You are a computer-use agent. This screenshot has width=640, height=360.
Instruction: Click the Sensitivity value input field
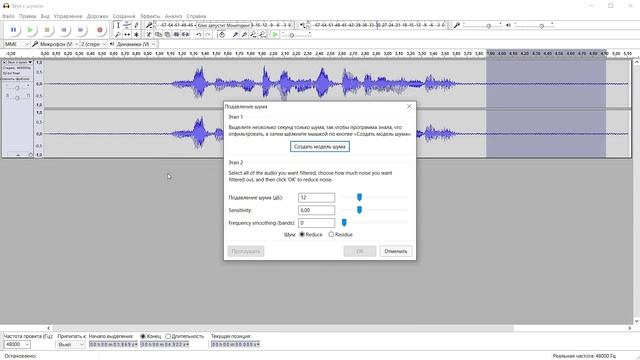click(x=316, y=210)
